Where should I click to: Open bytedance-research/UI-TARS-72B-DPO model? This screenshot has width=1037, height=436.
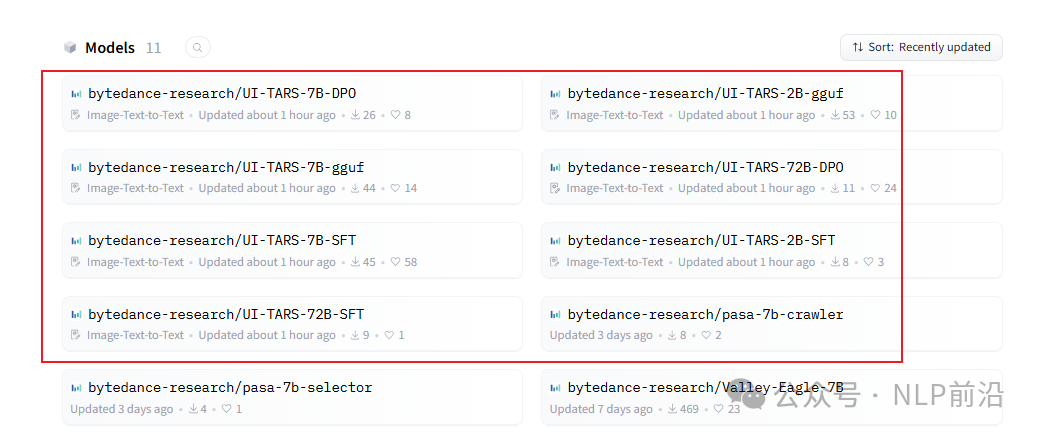[772, 177]
